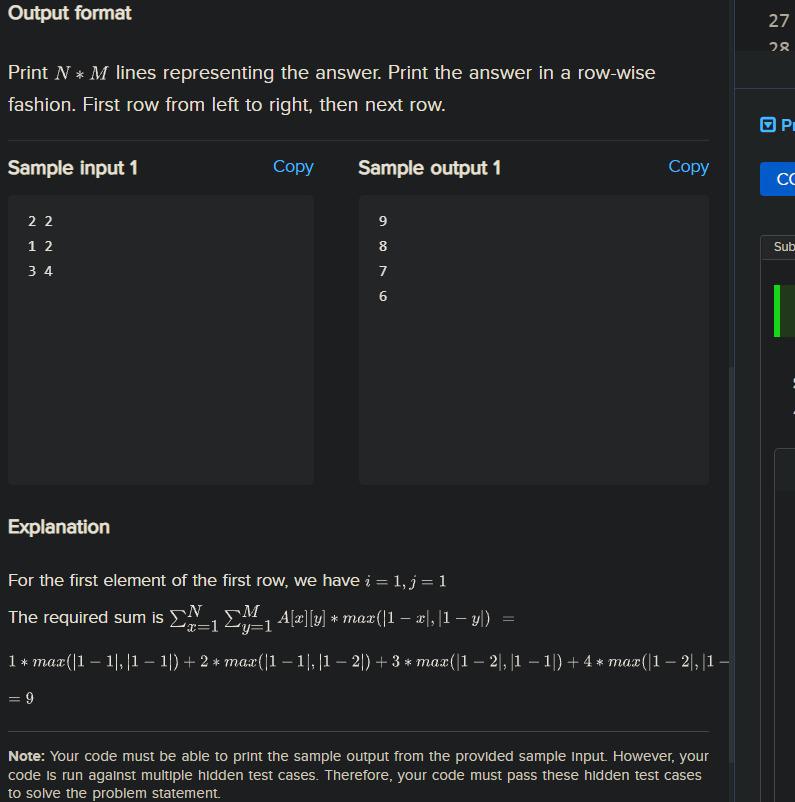Copy the Sample input 1 text

tap(293, 167)
